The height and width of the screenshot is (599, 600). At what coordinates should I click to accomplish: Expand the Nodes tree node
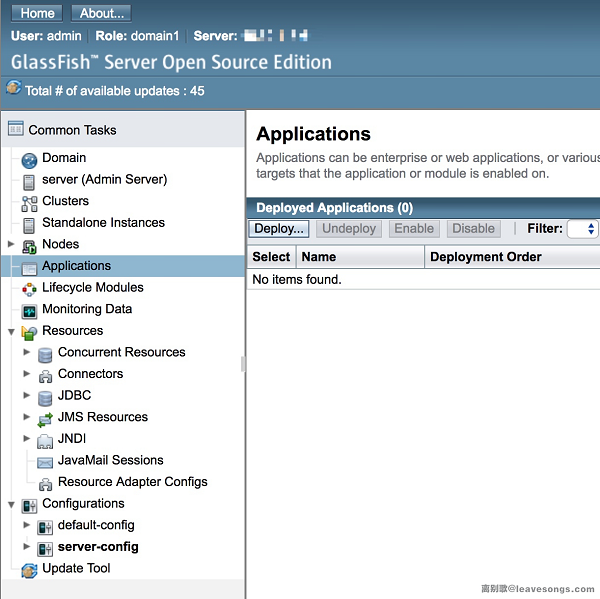(11, 244)
